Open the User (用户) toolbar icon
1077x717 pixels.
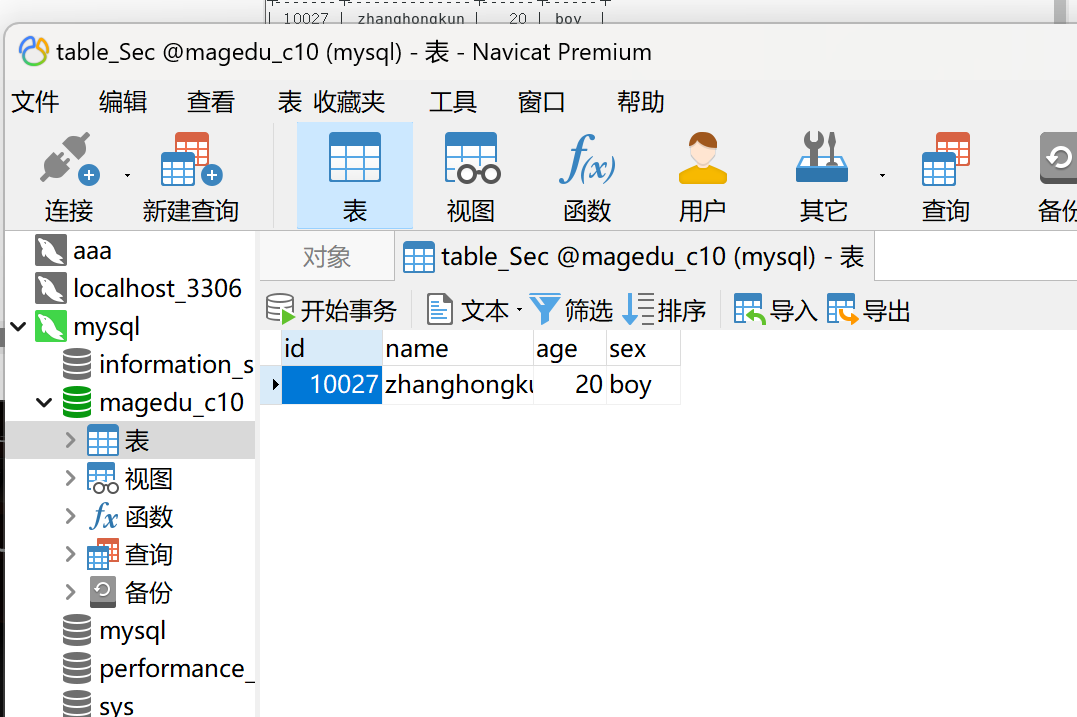pos(702,177)
